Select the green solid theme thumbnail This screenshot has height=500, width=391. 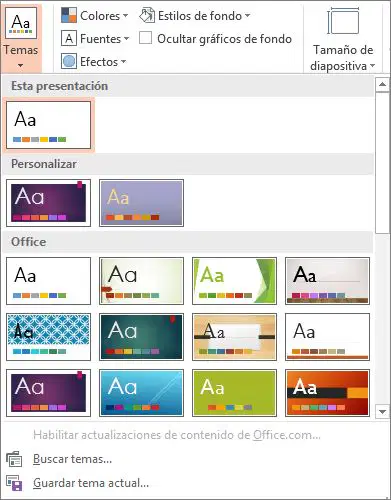coord(234,393)
